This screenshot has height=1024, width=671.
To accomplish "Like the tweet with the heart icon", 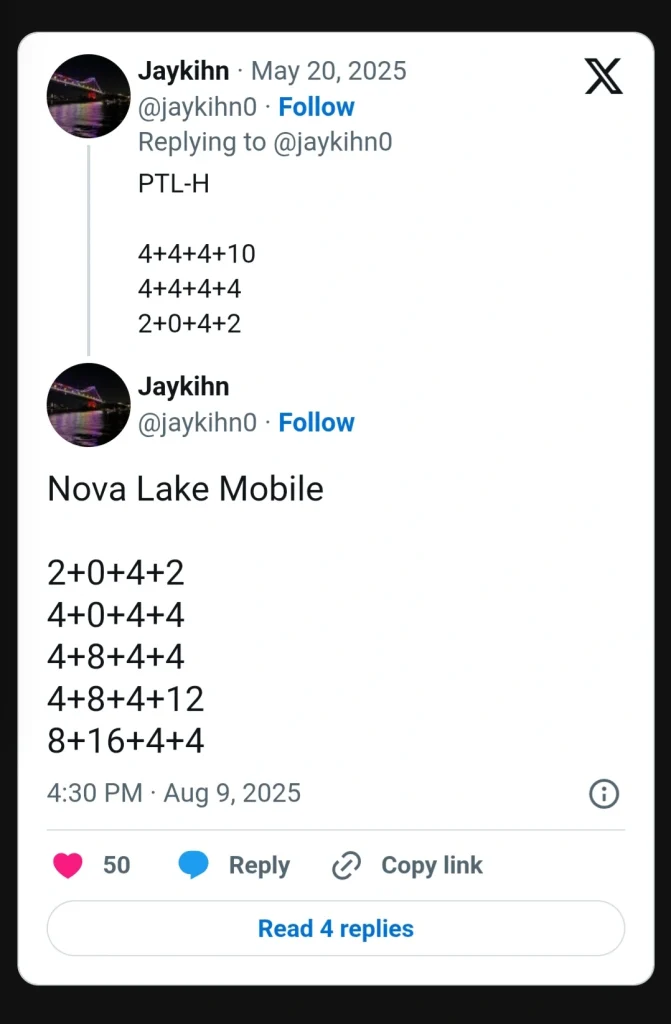I will 68,865.
